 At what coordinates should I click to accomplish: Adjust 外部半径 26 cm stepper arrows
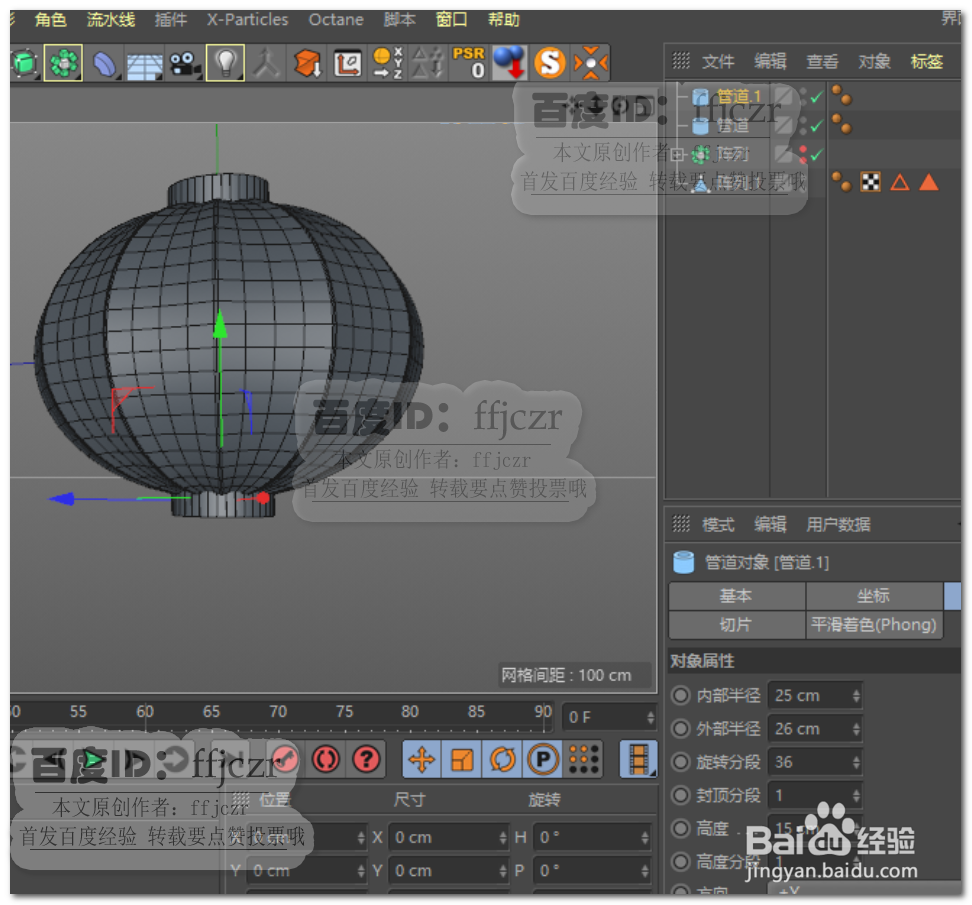tap(856, 729)
